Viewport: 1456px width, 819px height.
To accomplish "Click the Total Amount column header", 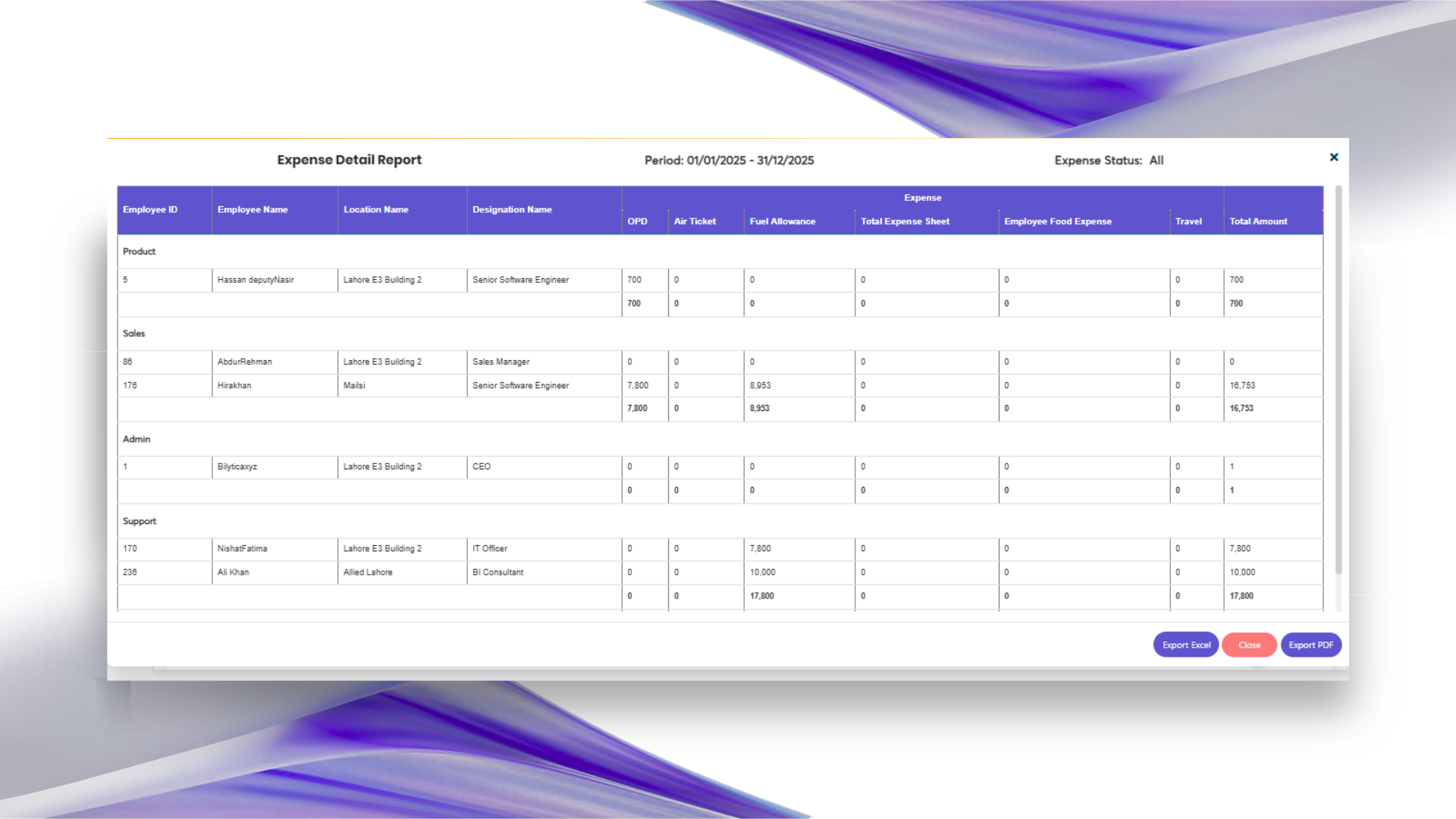I will (1258, 221).
